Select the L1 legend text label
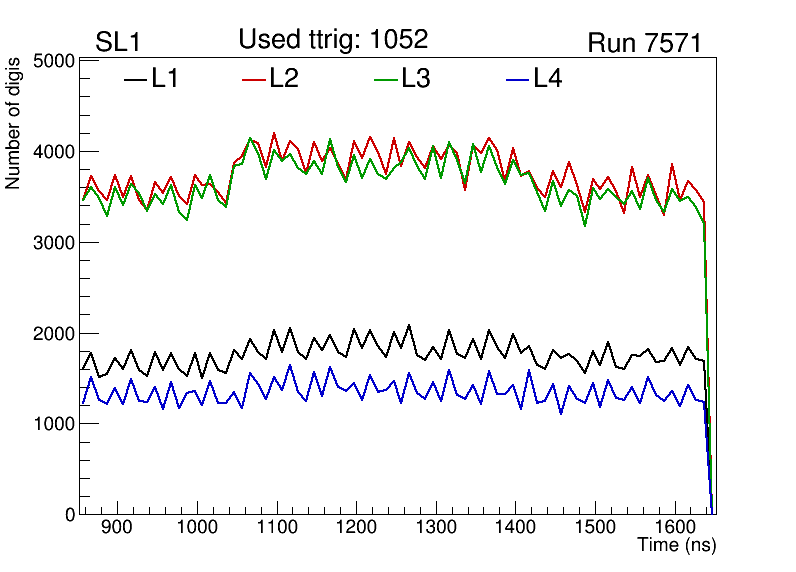 pos(165,79)
